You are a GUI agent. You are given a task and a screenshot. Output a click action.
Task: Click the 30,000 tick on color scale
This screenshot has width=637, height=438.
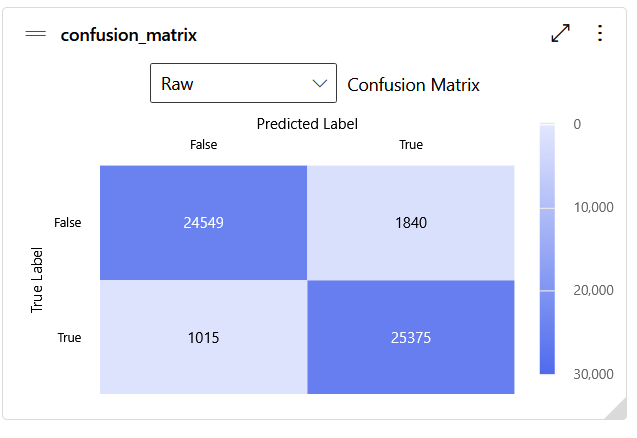click(594, 374)
